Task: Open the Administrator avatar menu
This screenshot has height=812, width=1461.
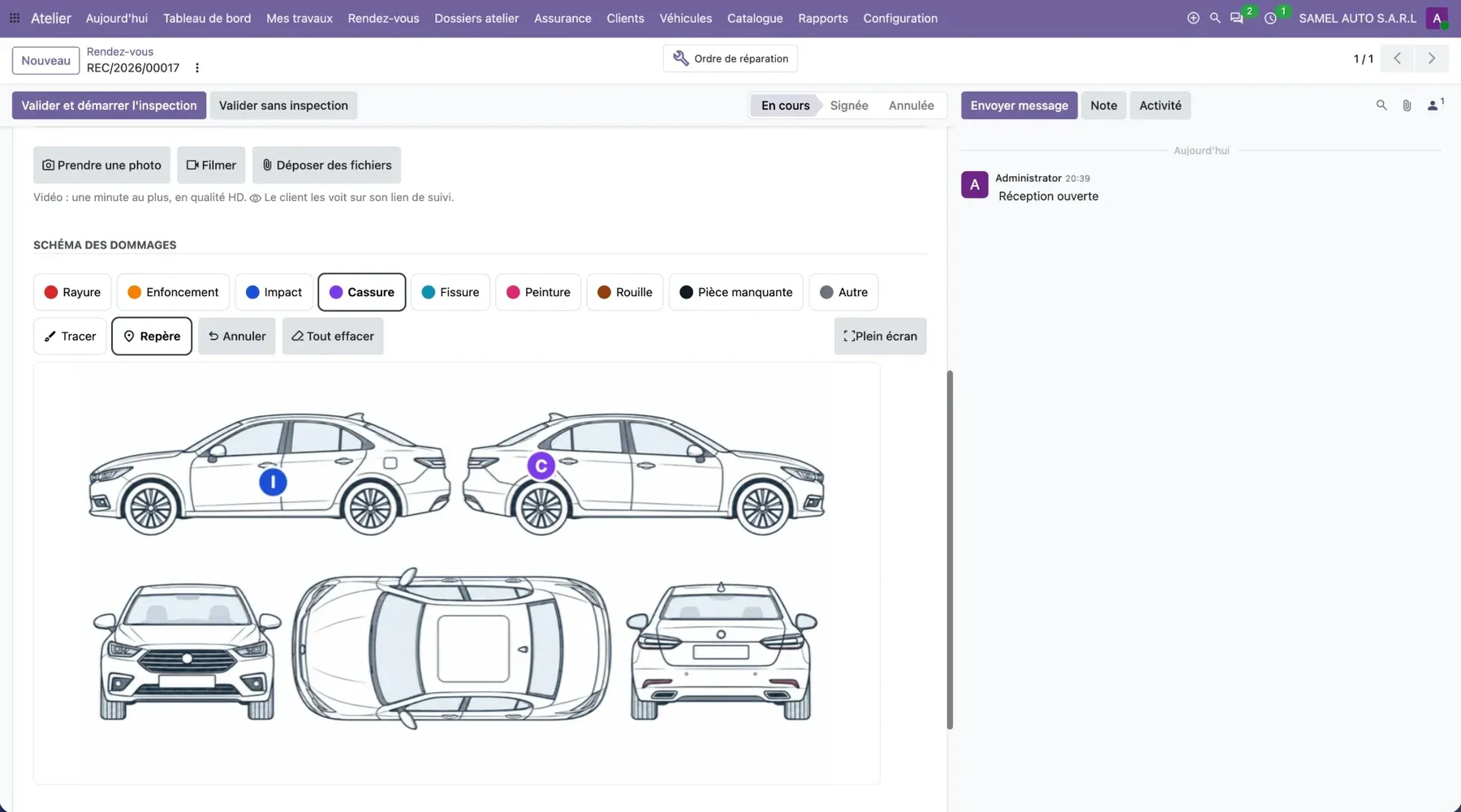Action: [x=1437, y=18]
